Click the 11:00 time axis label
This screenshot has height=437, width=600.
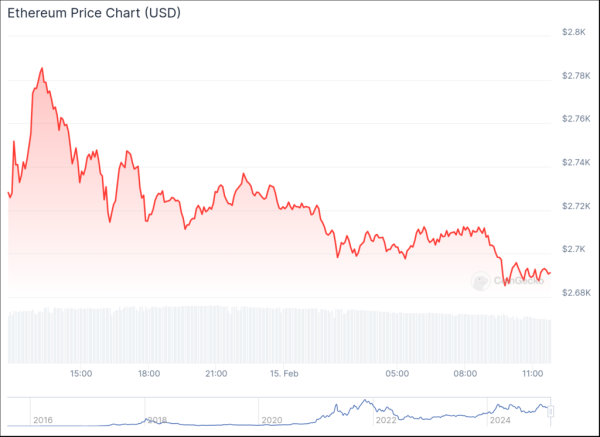(x=532, y=374)
